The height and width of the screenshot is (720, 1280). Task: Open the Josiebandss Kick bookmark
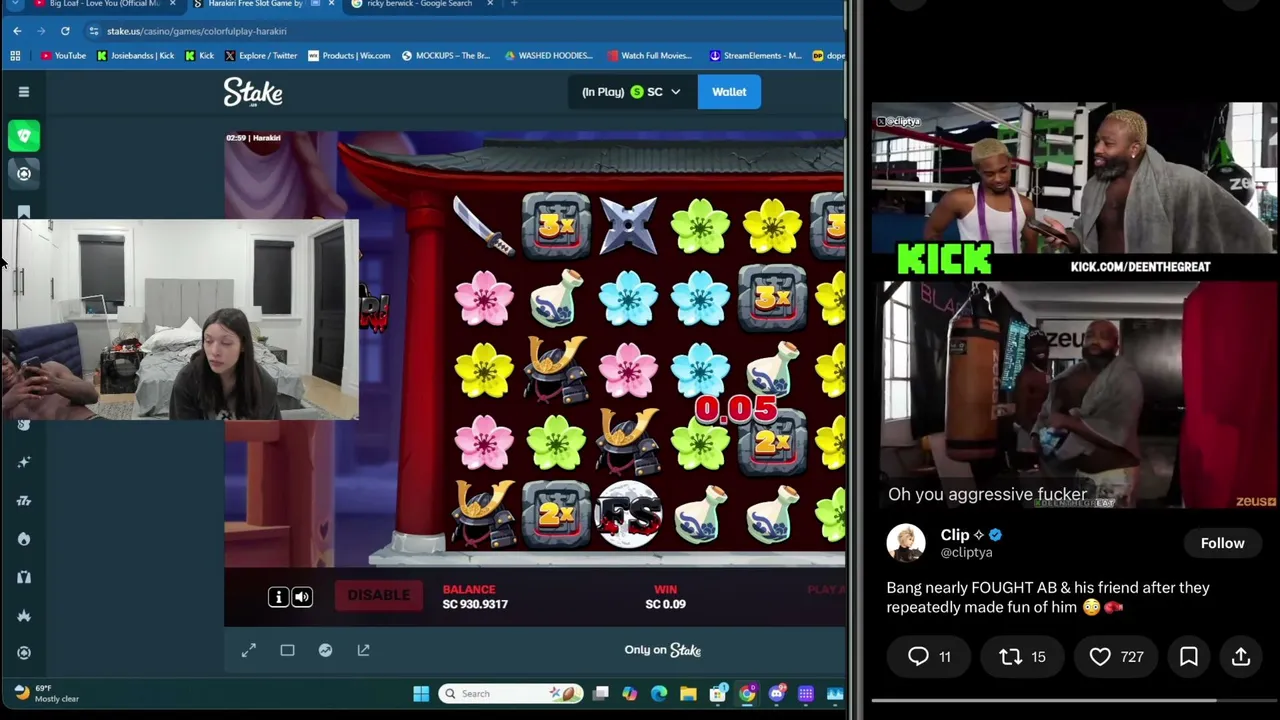pyautogui.click(x=135, y=56)
